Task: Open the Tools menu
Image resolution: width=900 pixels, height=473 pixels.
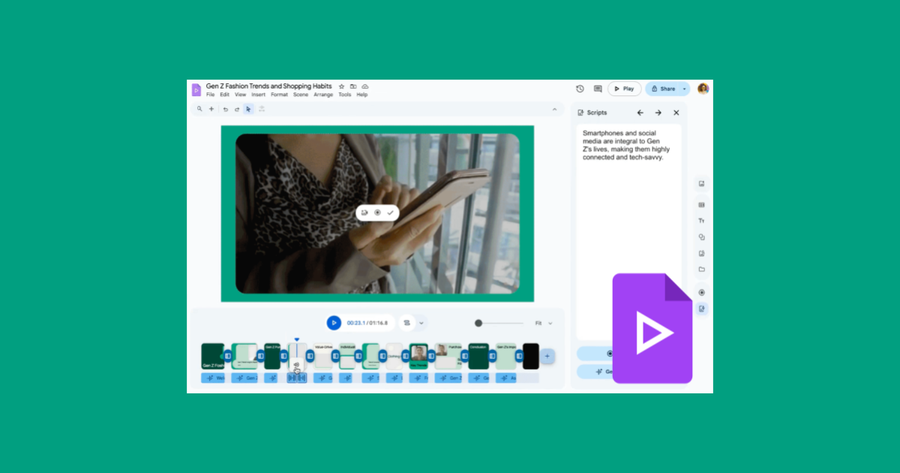Action: [344, 95]
